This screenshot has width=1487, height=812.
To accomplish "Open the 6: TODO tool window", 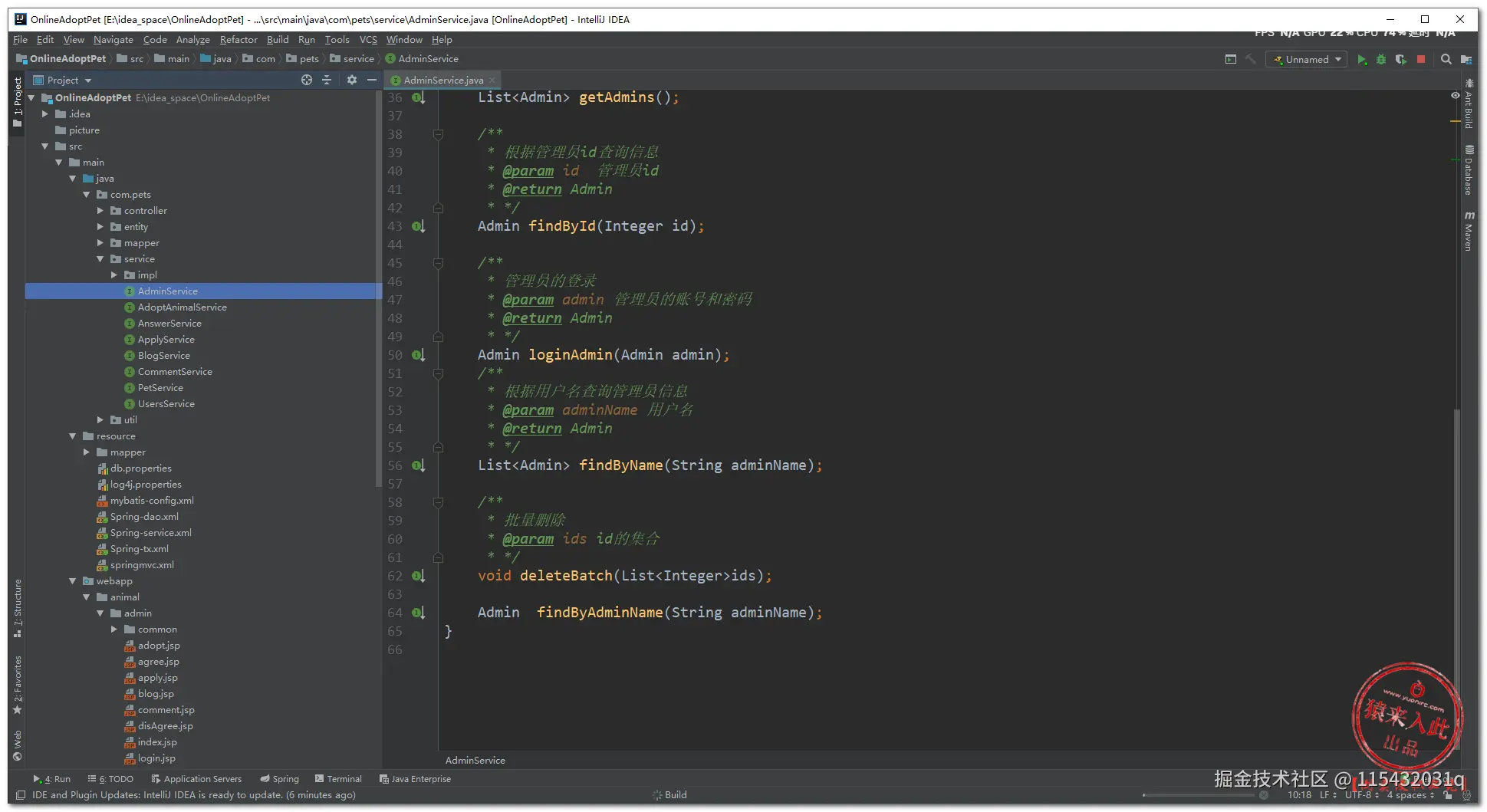I will pos(110,779).
